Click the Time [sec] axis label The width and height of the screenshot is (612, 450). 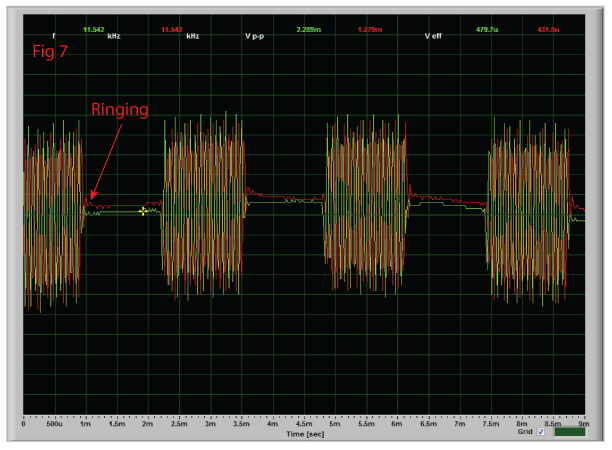[x=305, y=434]
